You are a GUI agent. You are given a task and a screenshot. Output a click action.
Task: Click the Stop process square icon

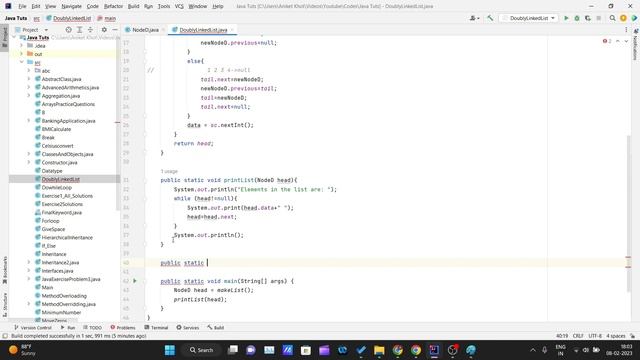[598, 18]
